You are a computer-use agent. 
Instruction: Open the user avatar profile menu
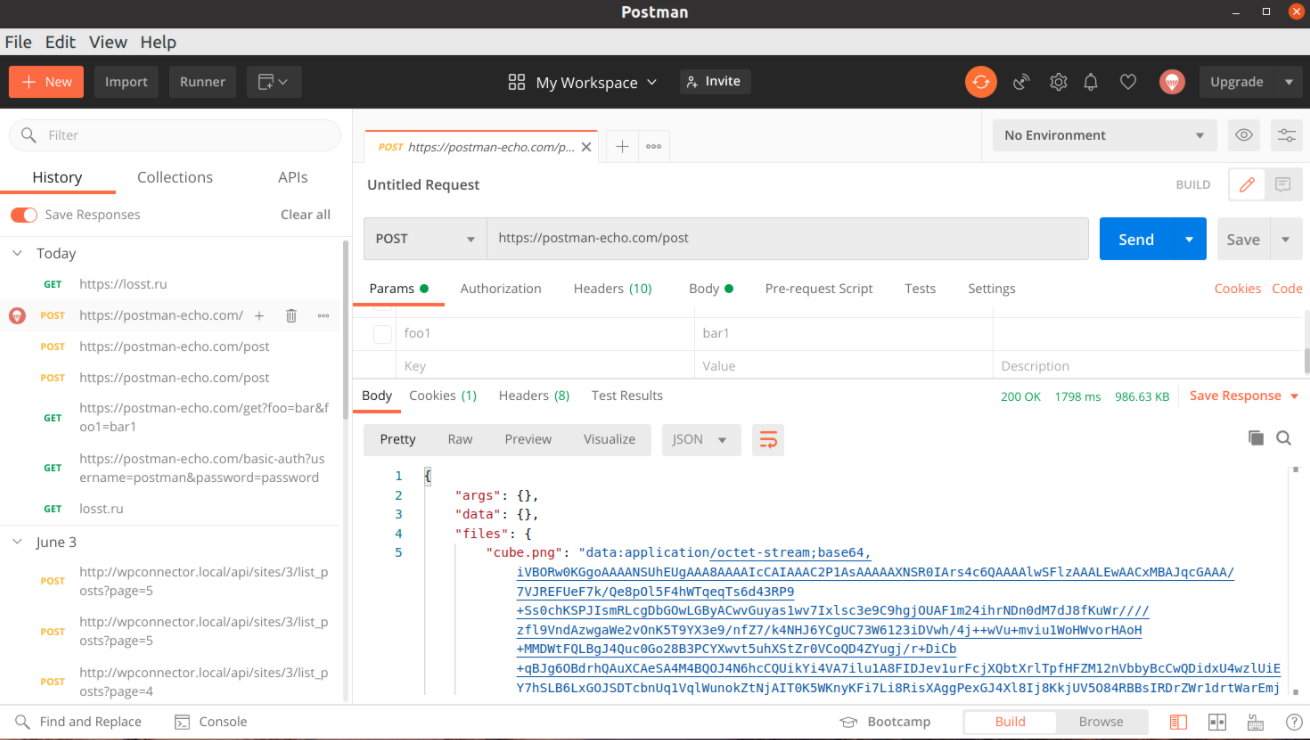tap(1172, 82)
